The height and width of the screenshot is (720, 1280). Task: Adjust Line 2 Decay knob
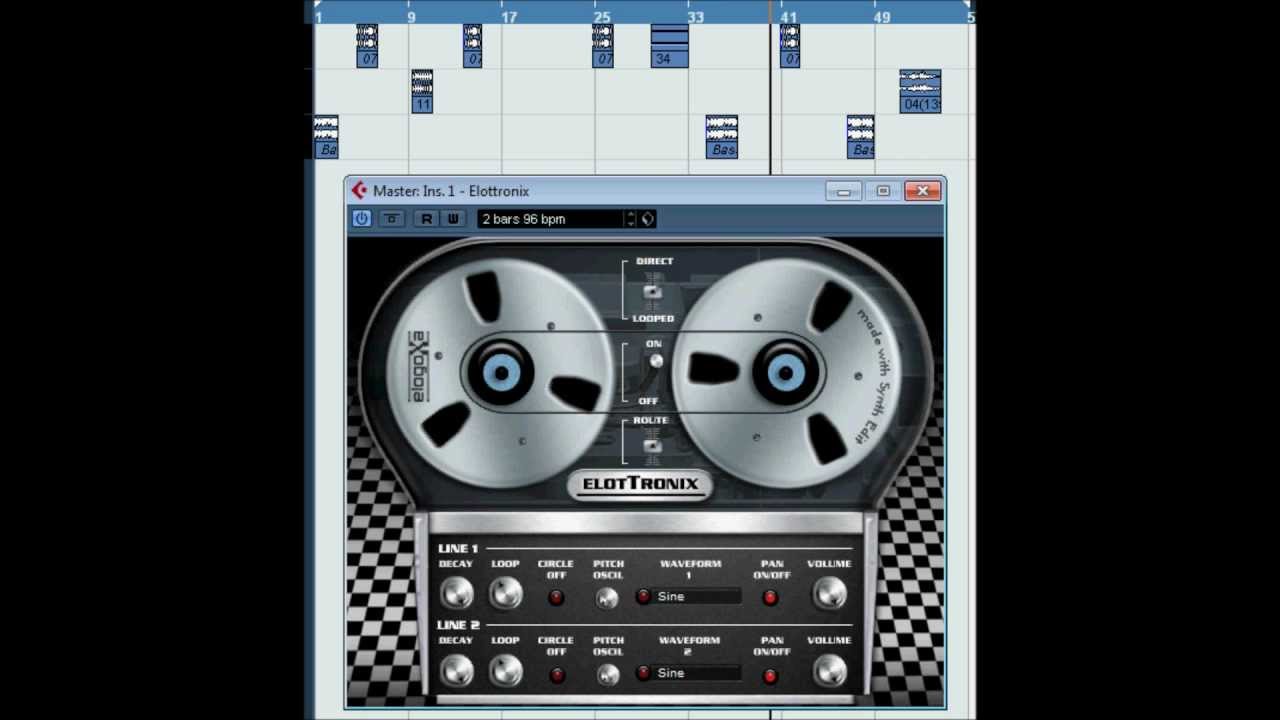(457, 670)
